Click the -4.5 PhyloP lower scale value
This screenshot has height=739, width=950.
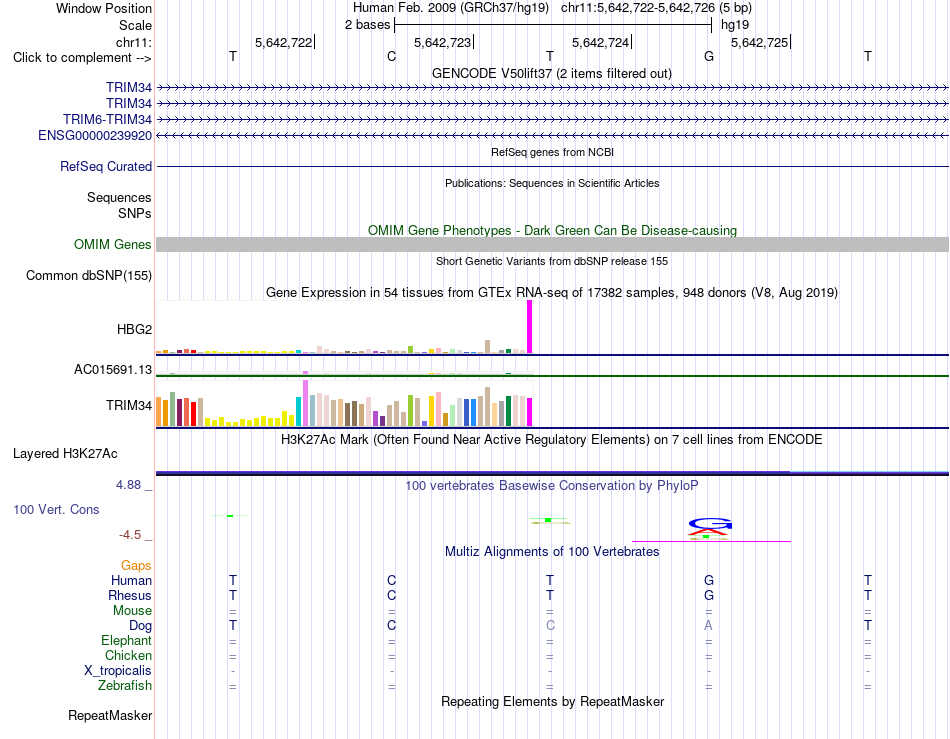pyautogui.click(x=130, y=535)
